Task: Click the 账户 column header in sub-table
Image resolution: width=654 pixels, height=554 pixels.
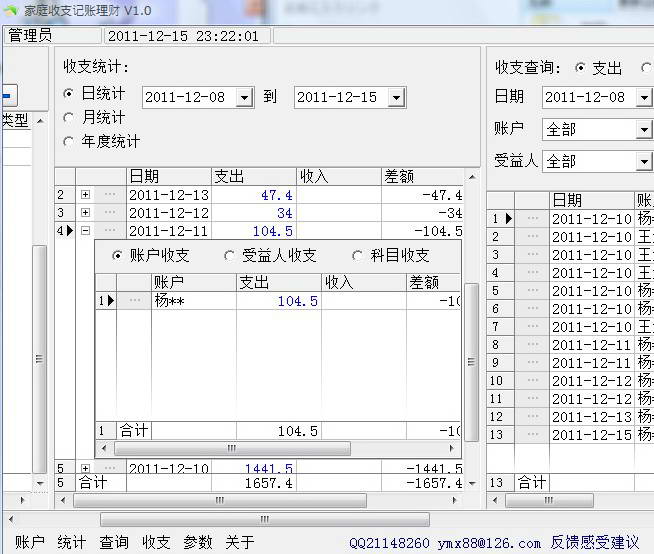Action: tap(194, 282)
